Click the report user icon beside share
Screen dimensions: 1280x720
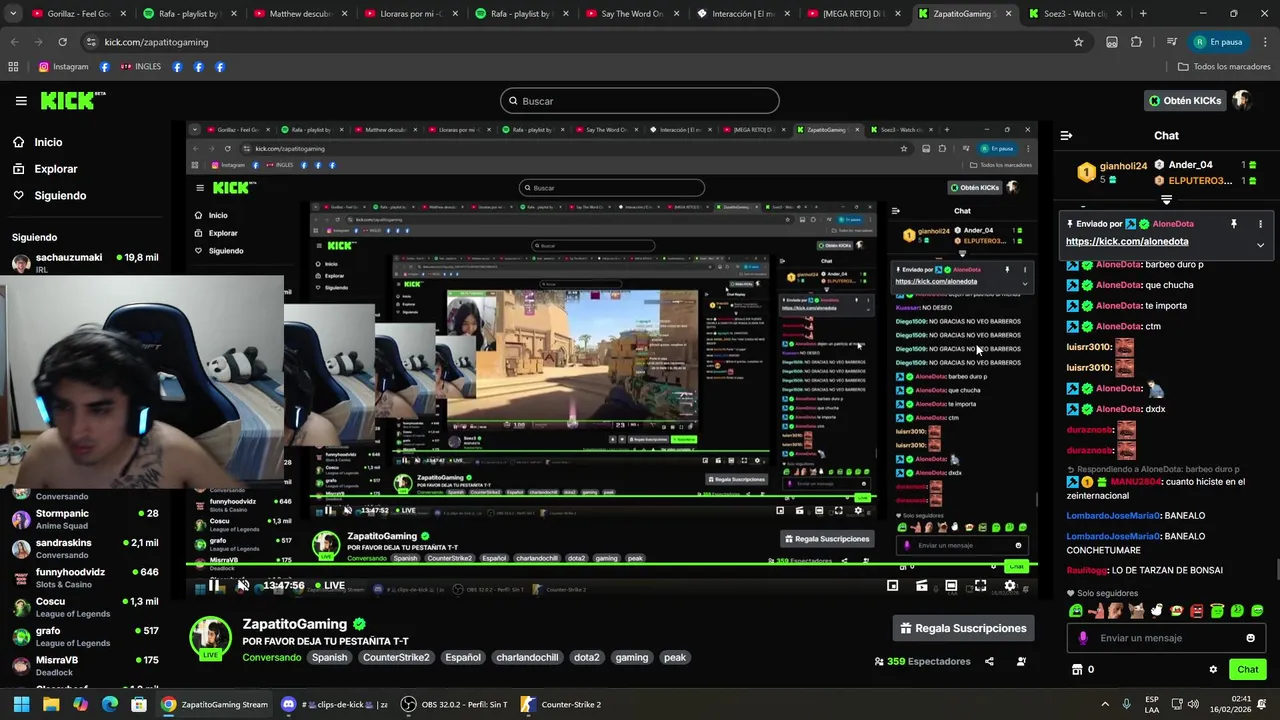tap(1021, 661)
